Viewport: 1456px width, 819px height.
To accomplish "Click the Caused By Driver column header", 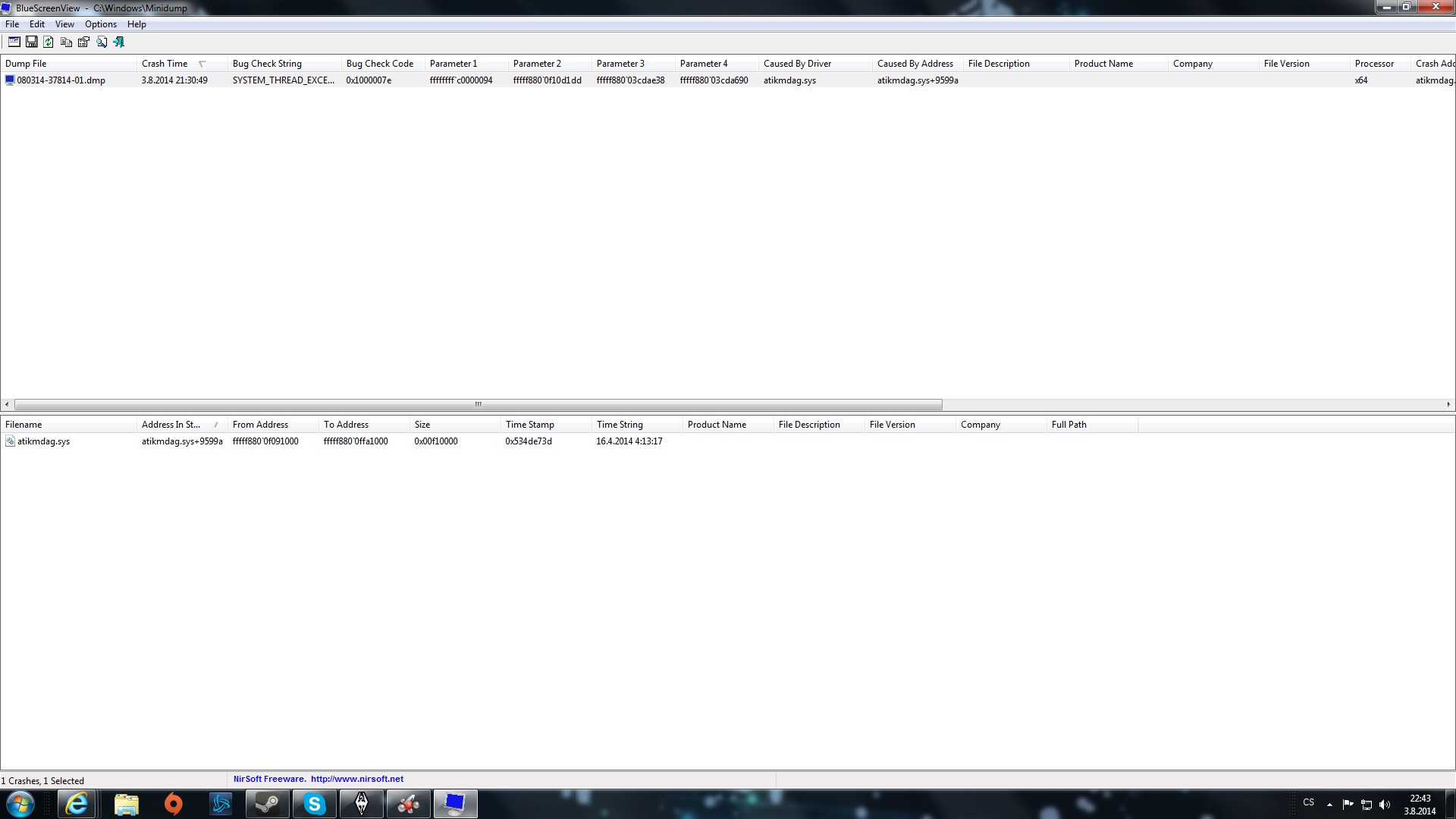I will [x=797, y=64].
